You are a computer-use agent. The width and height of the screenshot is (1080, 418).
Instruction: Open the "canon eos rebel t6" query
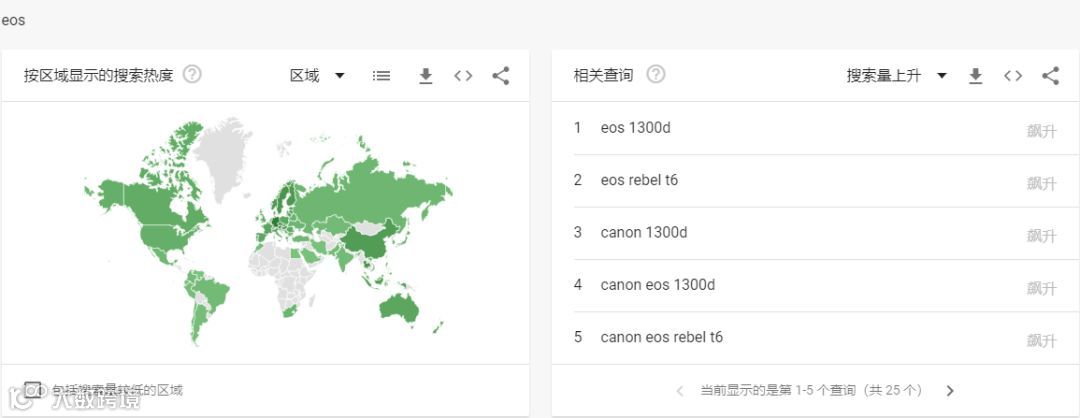[661, 337]
